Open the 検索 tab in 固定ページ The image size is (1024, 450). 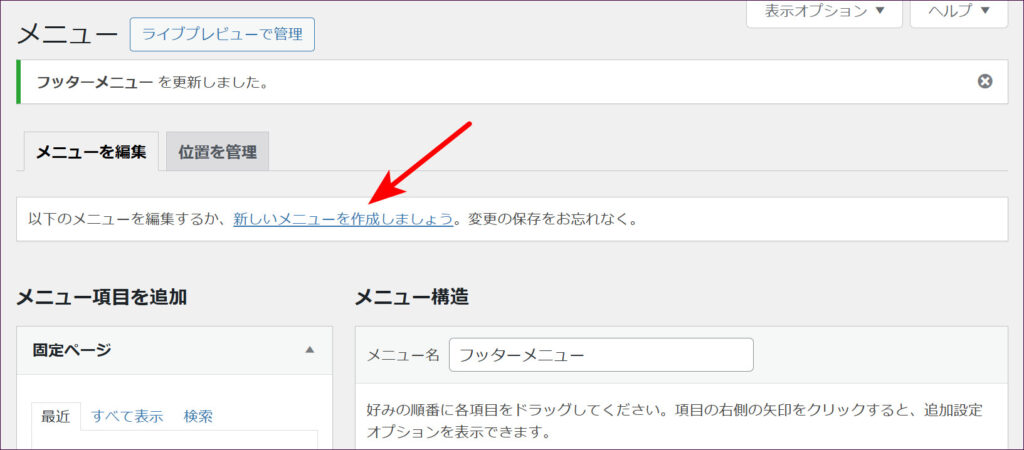pyautogui.click(x=198, y=416)
